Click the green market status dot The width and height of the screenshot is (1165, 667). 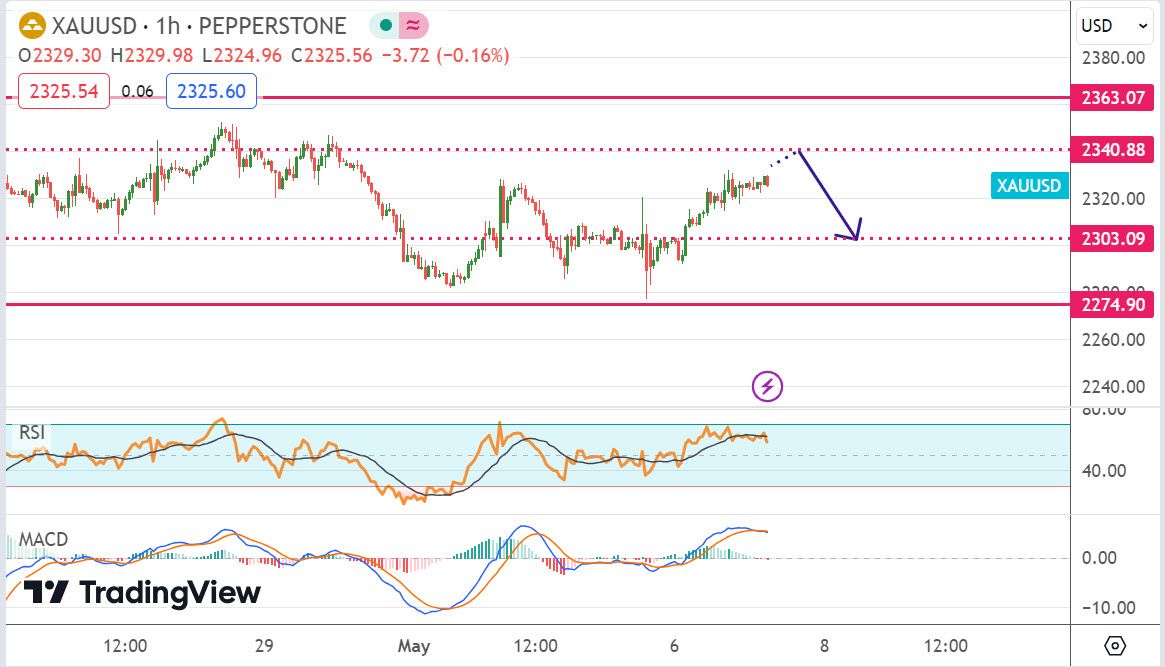385,26
